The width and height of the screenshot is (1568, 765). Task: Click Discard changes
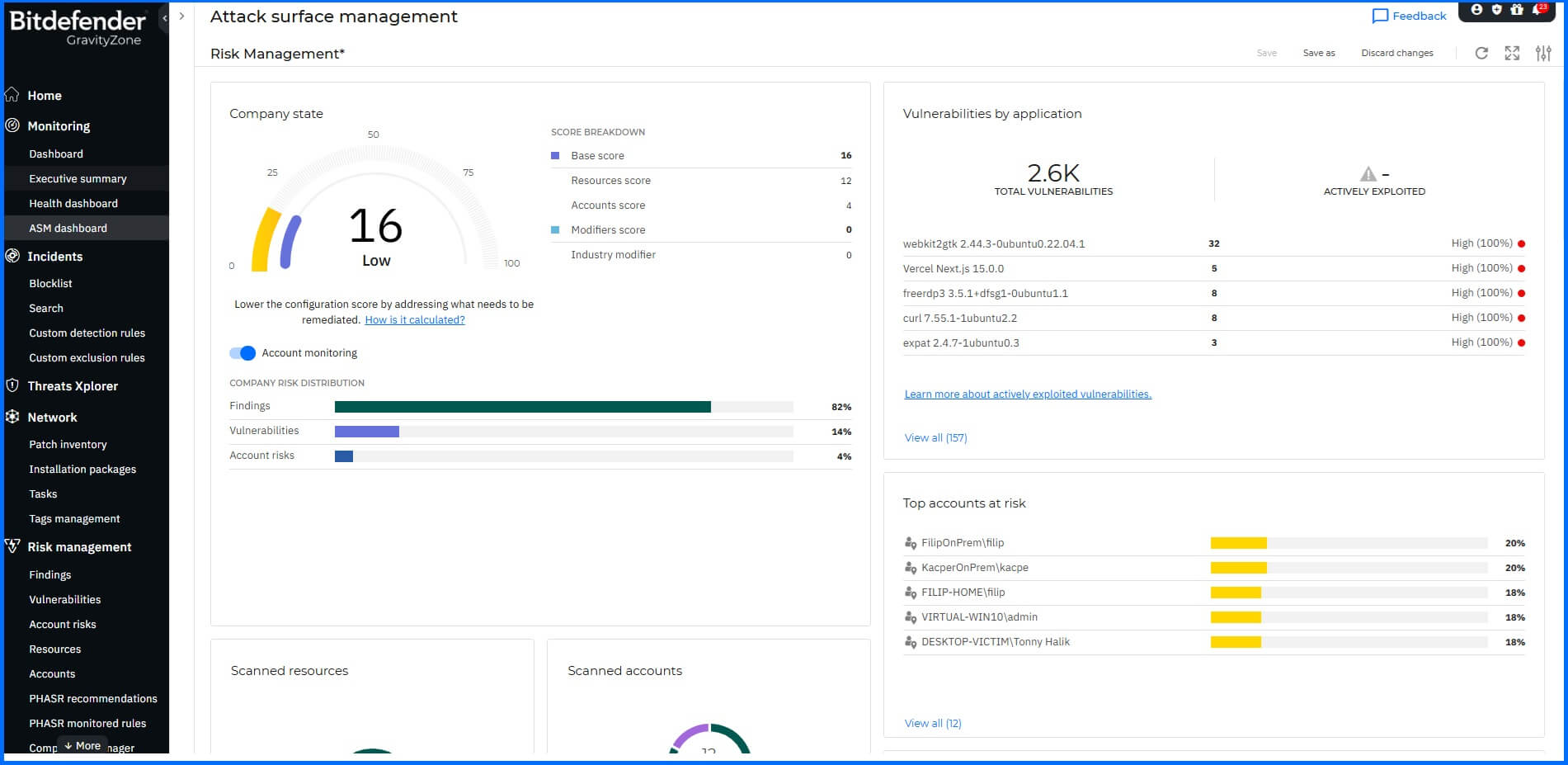tap(1397, 53)
